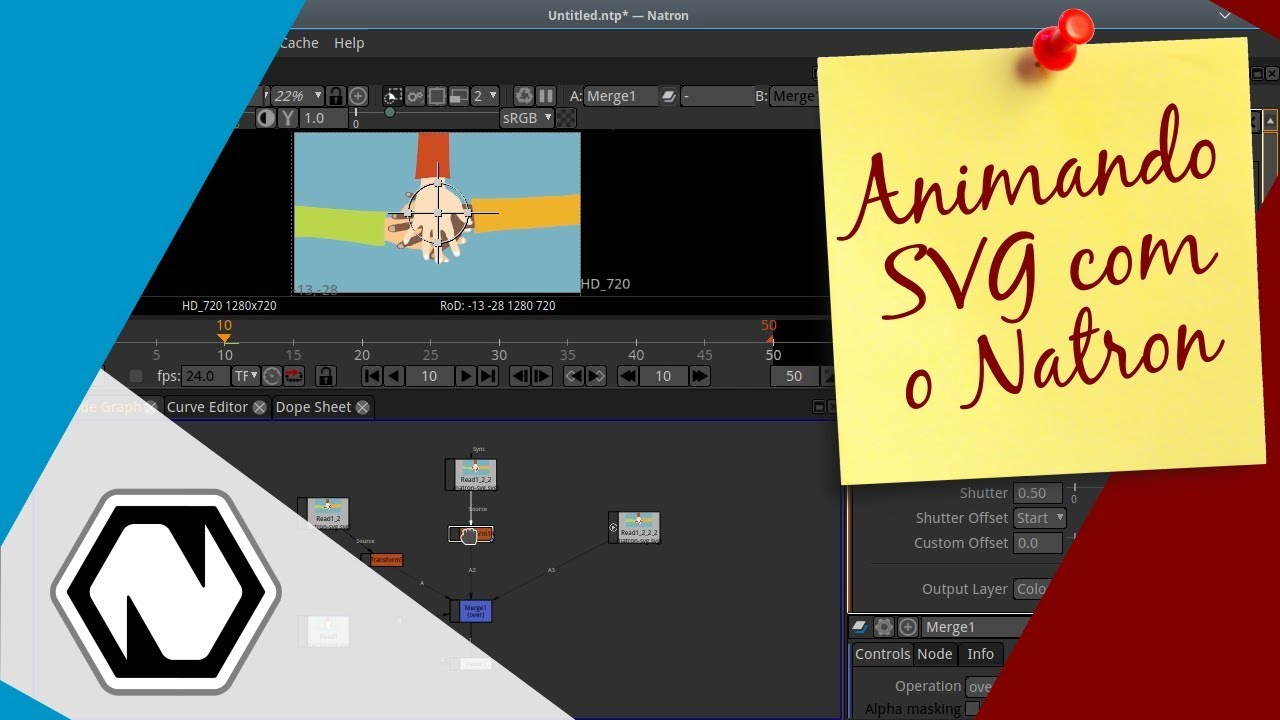The width and height of the screenshot is (1280, 720).
Task: Click the out-point 50 frame field
Action: pyautogui.click(x=794, y=376)
